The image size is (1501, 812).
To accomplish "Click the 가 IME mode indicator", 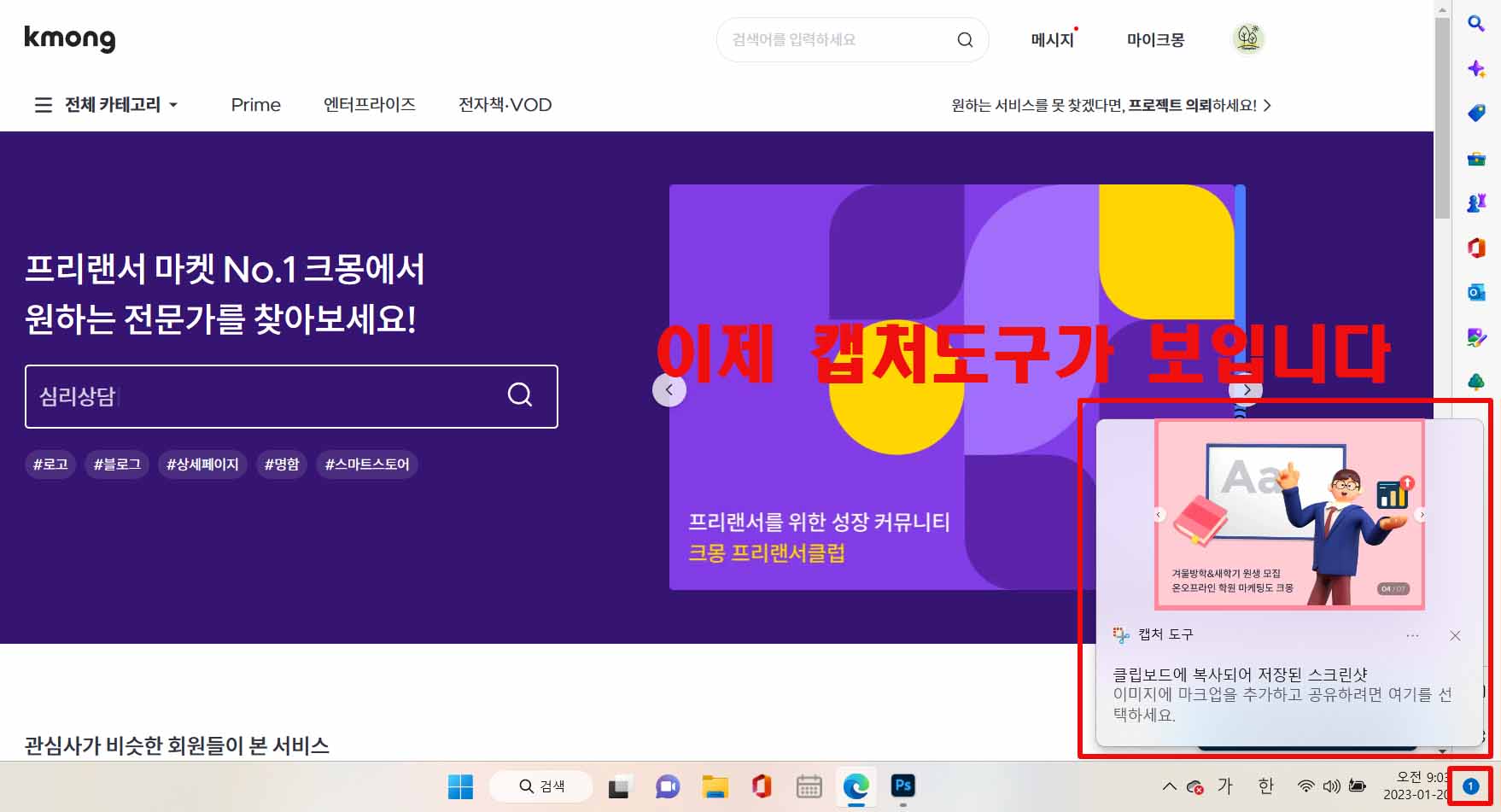I will pos(1225,786).
